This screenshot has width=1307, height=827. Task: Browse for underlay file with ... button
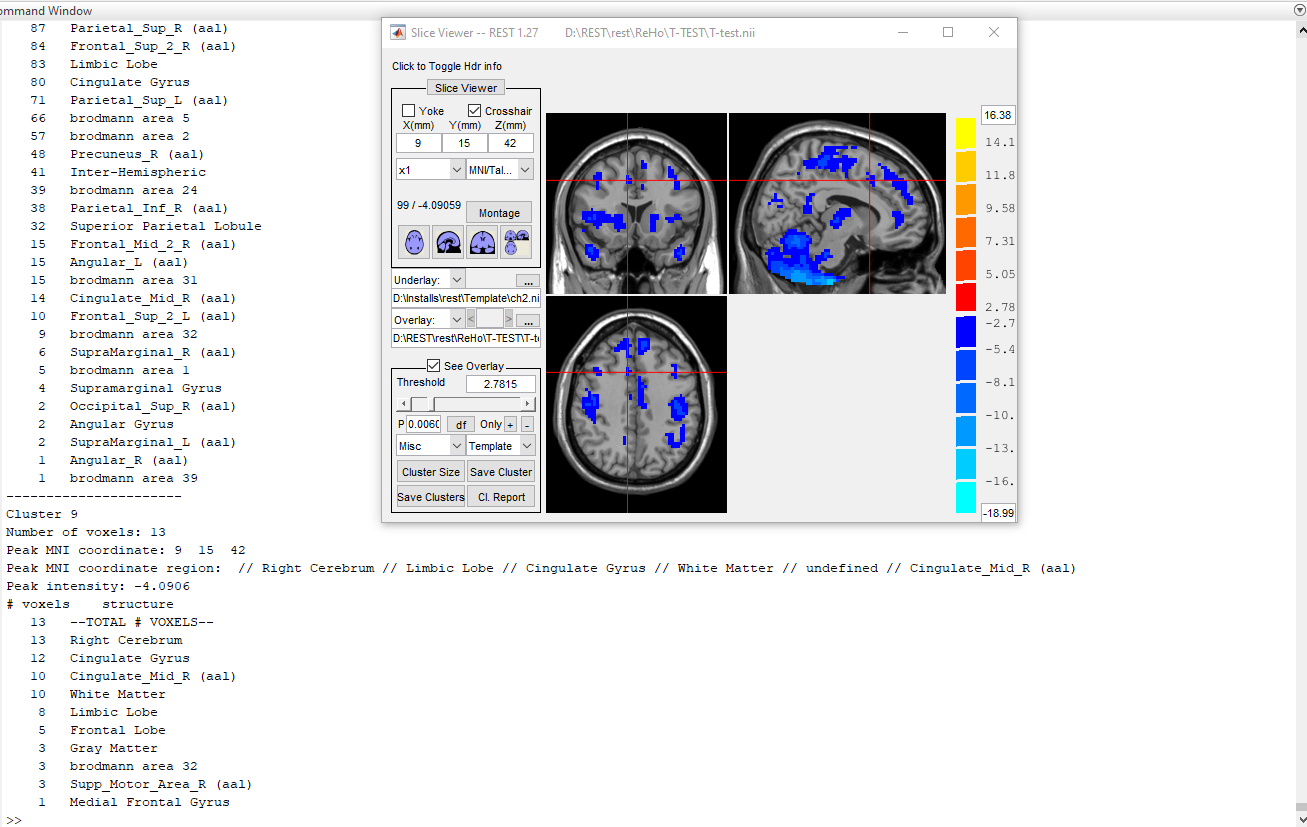(528, 281)
